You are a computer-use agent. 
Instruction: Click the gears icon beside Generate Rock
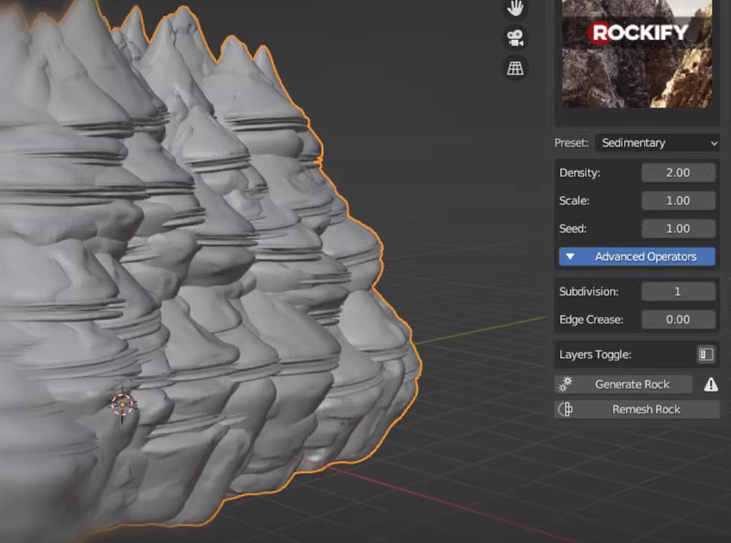[565, 384]
